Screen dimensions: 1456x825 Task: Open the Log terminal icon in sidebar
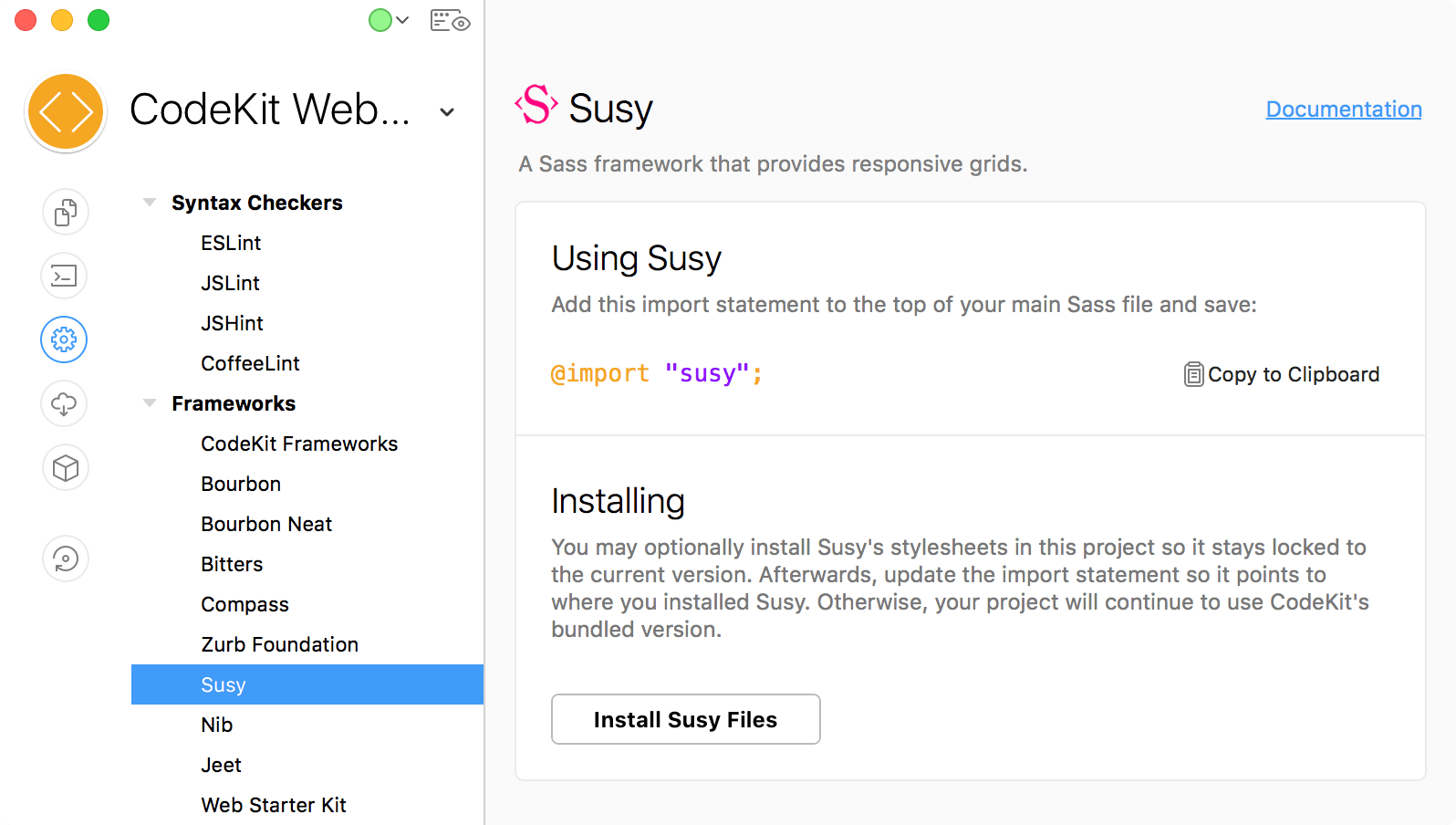(x=65, y=276)
